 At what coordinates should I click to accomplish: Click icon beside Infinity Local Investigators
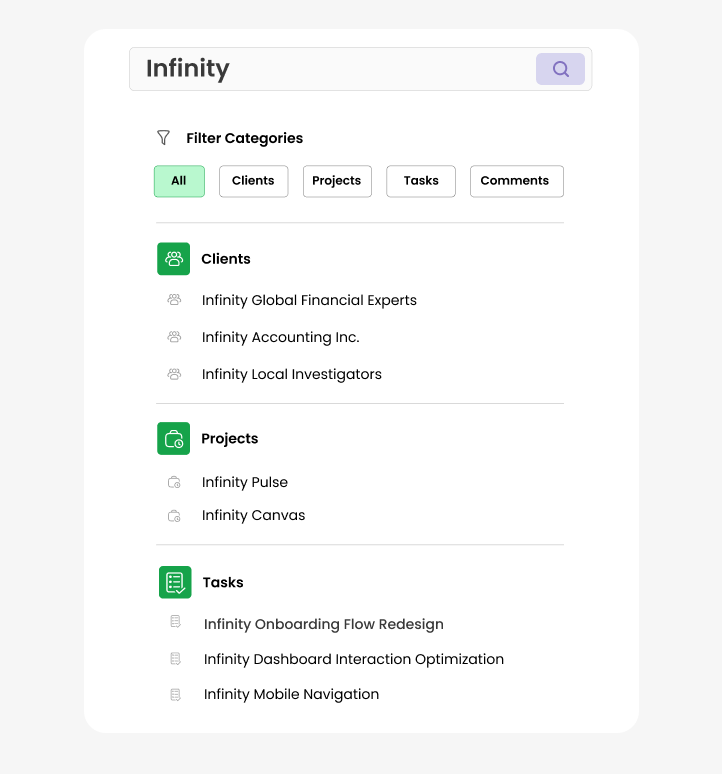tap(174, 374)
